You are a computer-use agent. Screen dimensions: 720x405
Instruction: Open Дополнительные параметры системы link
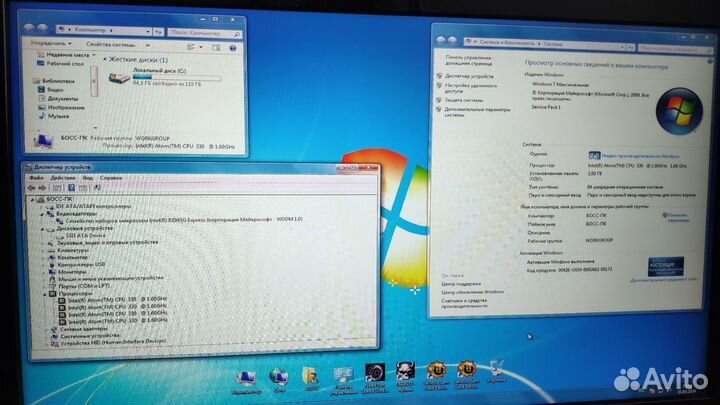477,112
